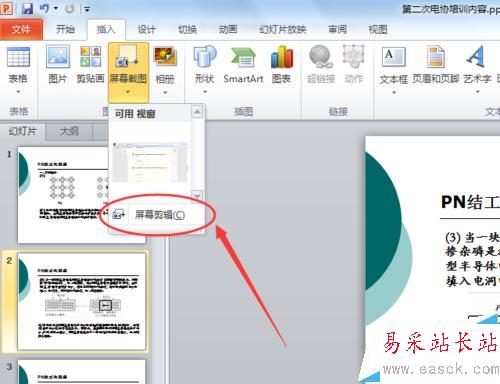Expand the 艺术字 dropdown arrow
The height and width of the screenshot is (384, 500).
click(x=477, y=92)
